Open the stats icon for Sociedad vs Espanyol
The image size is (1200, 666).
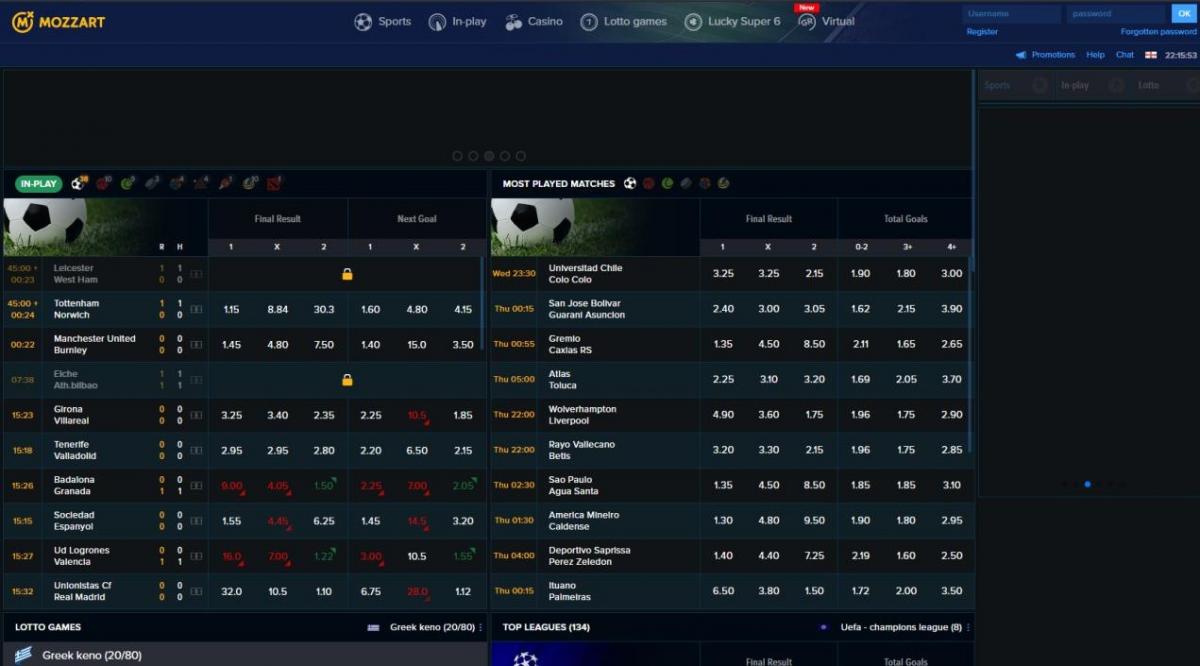[x=196, y=521]
